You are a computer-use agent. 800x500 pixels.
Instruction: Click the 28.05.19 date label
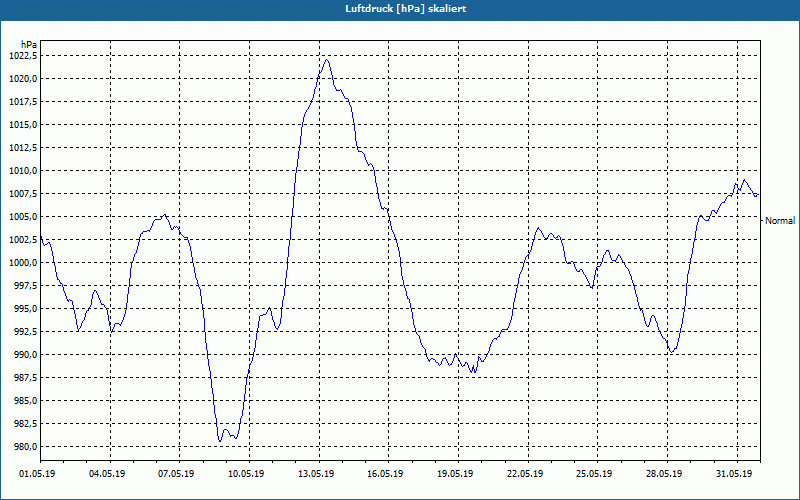pos(665,474)
